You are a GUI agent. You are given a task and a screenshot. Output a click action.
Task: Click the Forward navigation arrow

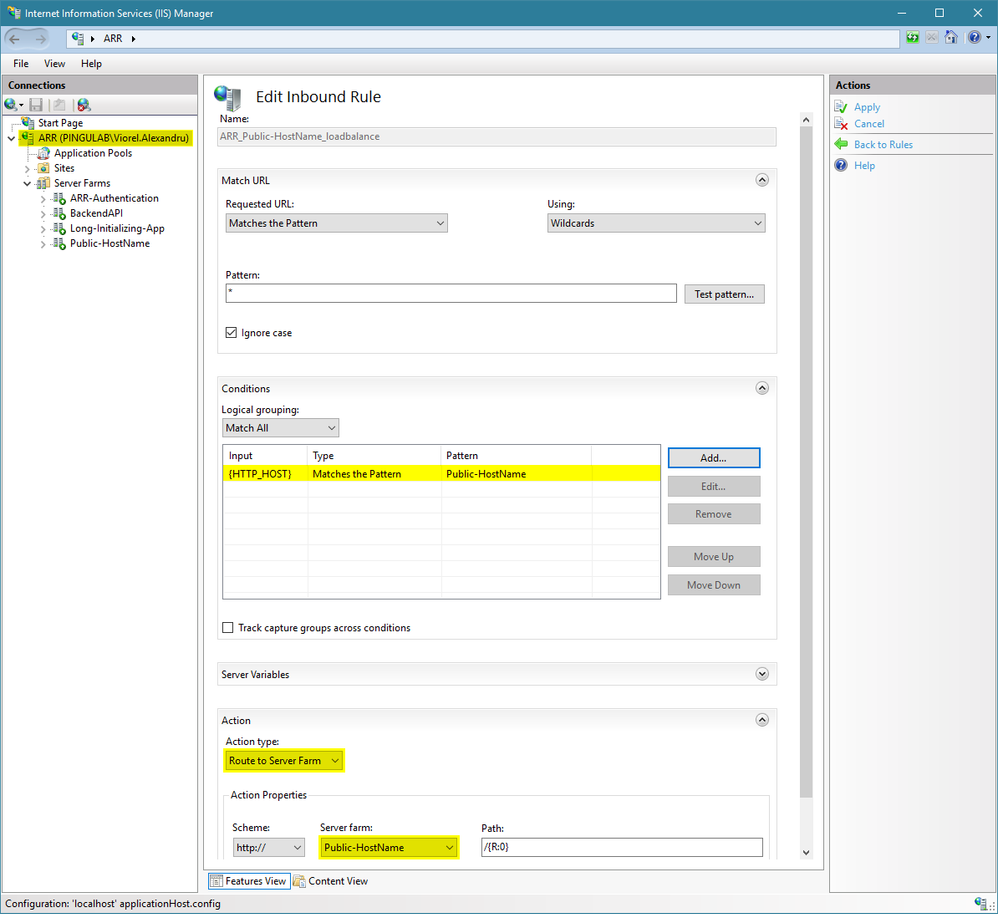[40, 39]
